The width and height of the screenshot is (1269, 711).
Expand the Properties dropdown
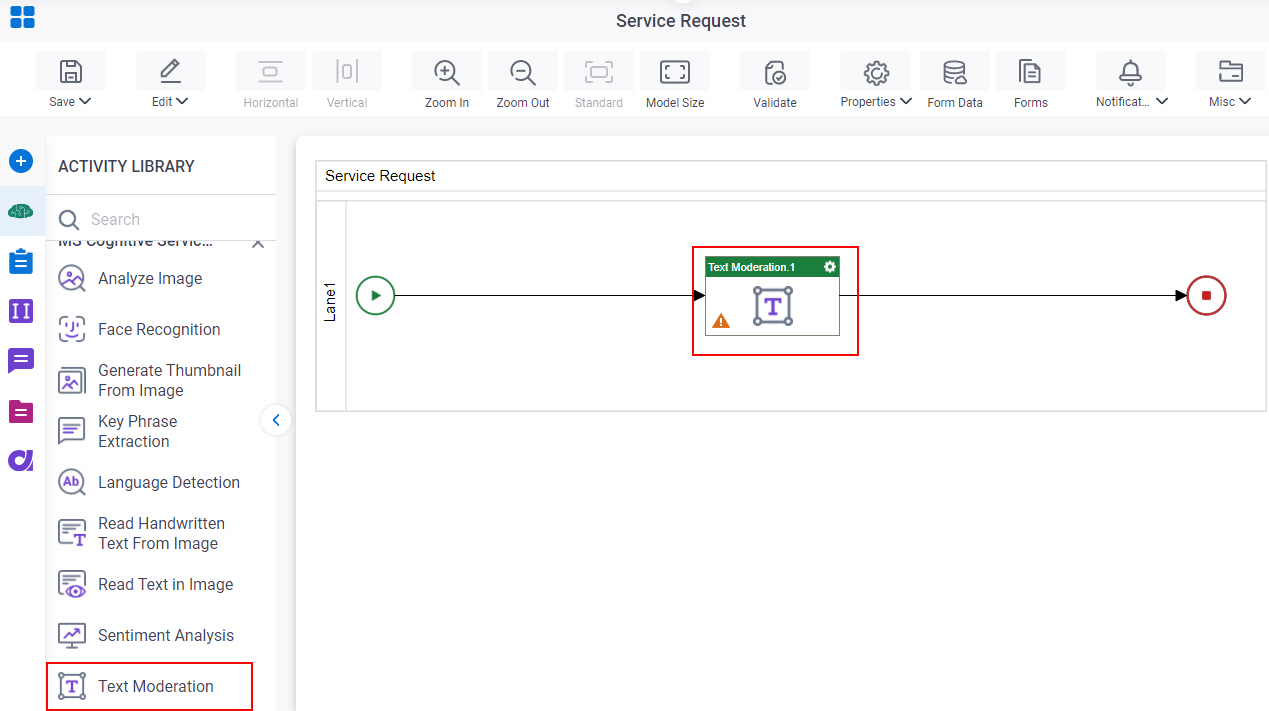(x=905, y=101)
